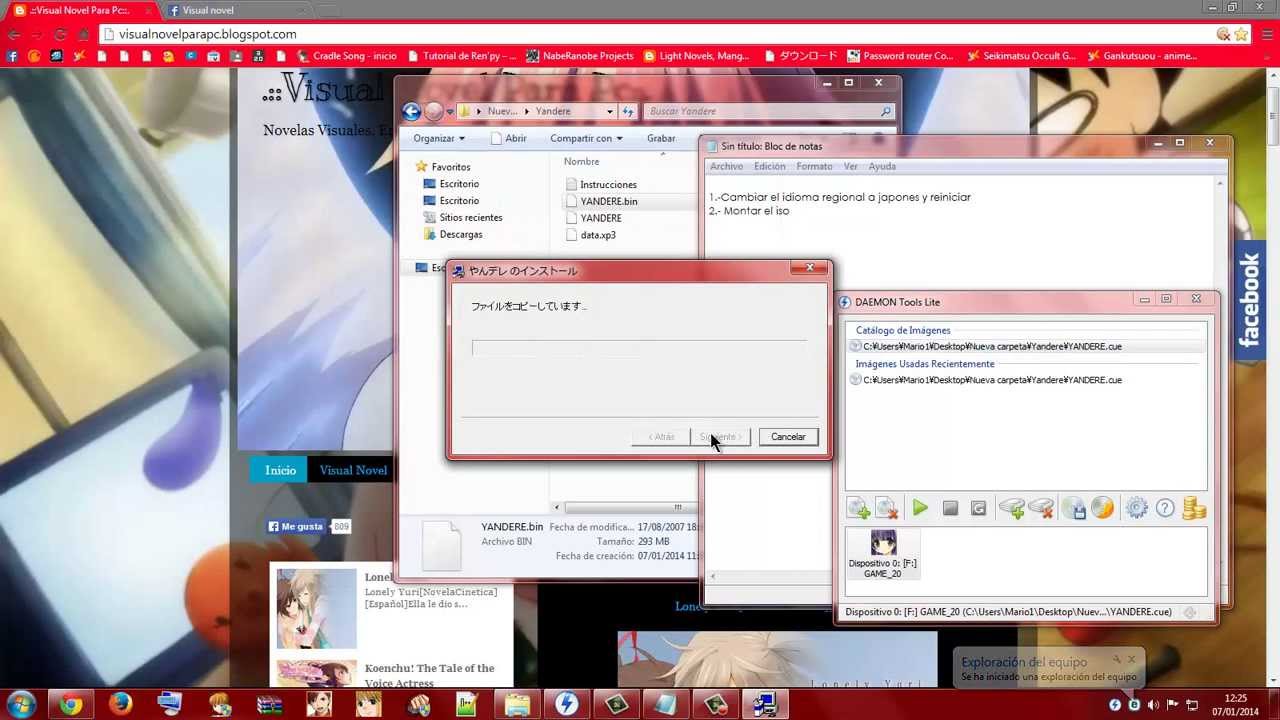Open DAEMON Tools lightning taskbar icon
The width and height of the screenshot is (1280, 720).
tap(566, 705)
